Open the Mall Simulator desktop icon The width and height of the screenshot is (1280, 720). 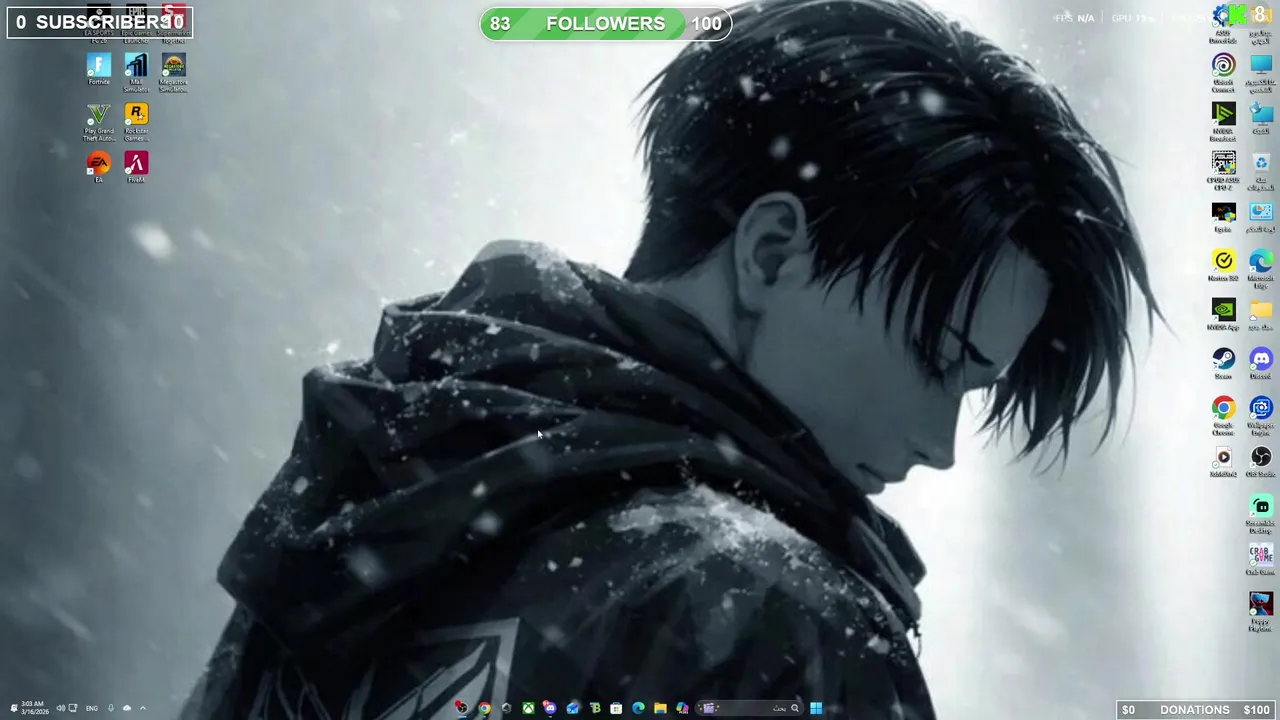coord(136,72)
